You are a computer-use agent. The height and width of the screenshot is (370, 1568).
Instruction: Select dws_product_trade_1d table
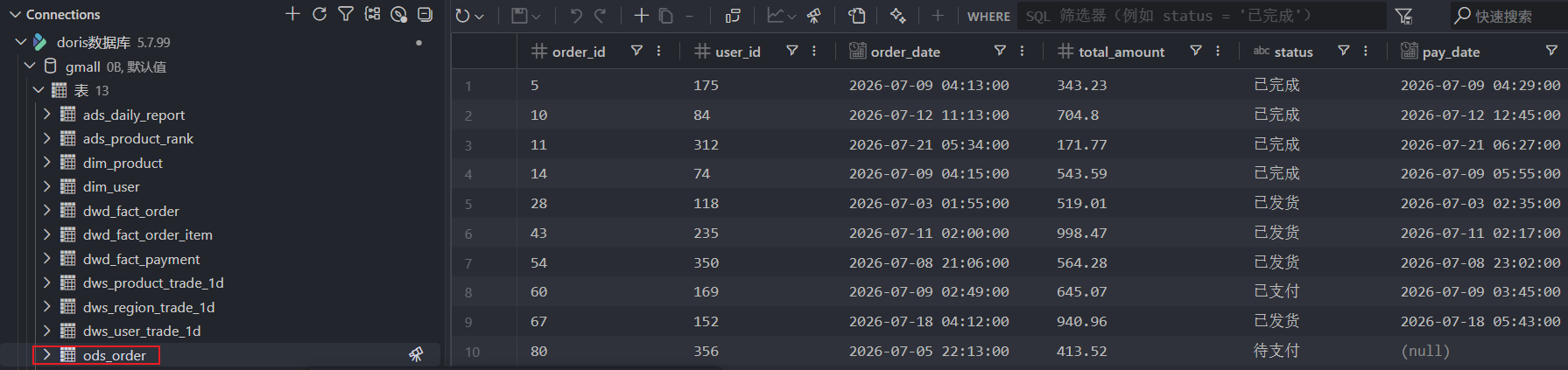153,283
